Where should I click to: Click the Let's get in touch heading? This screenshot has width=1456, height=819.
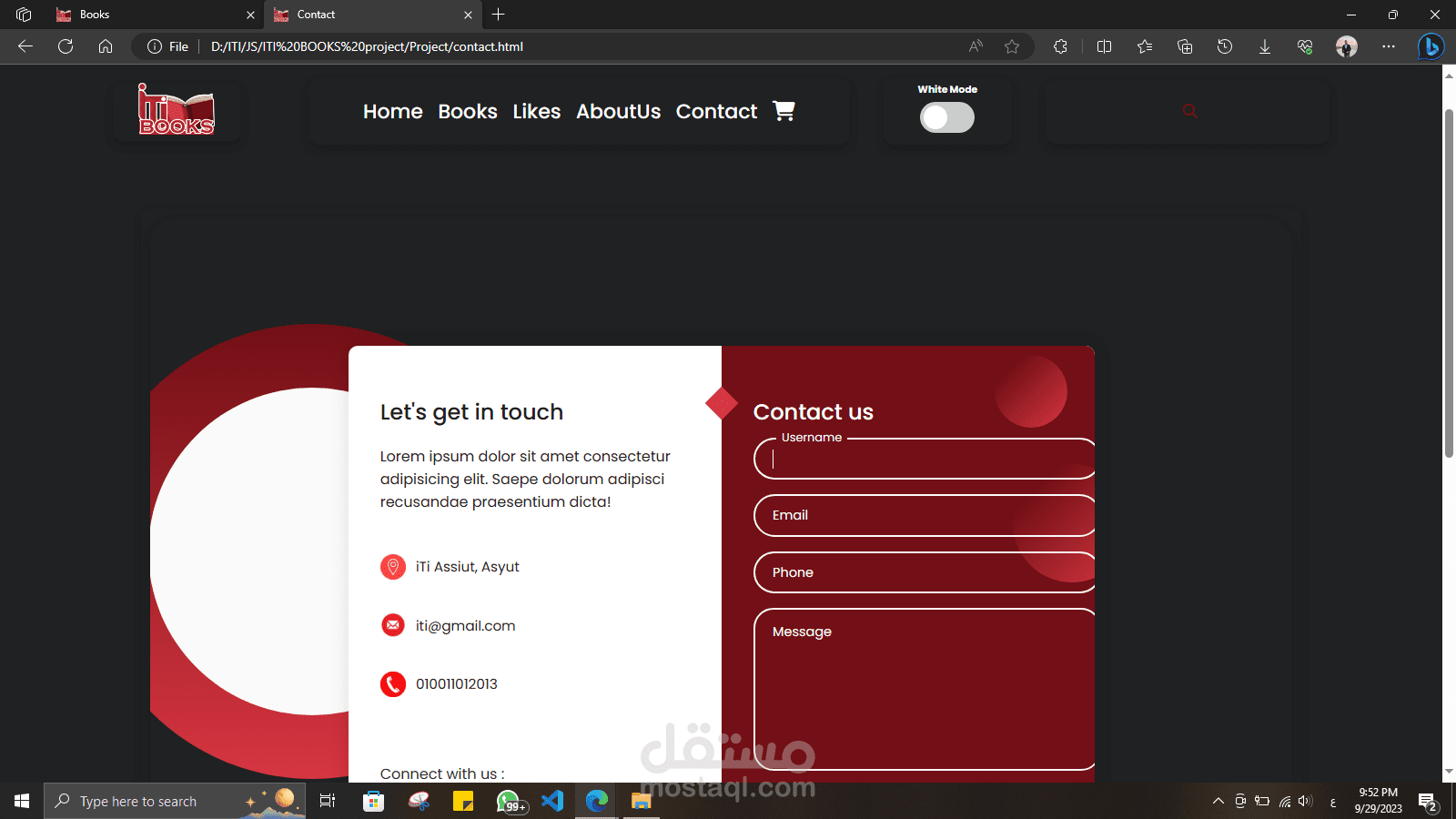click(471, 412)
